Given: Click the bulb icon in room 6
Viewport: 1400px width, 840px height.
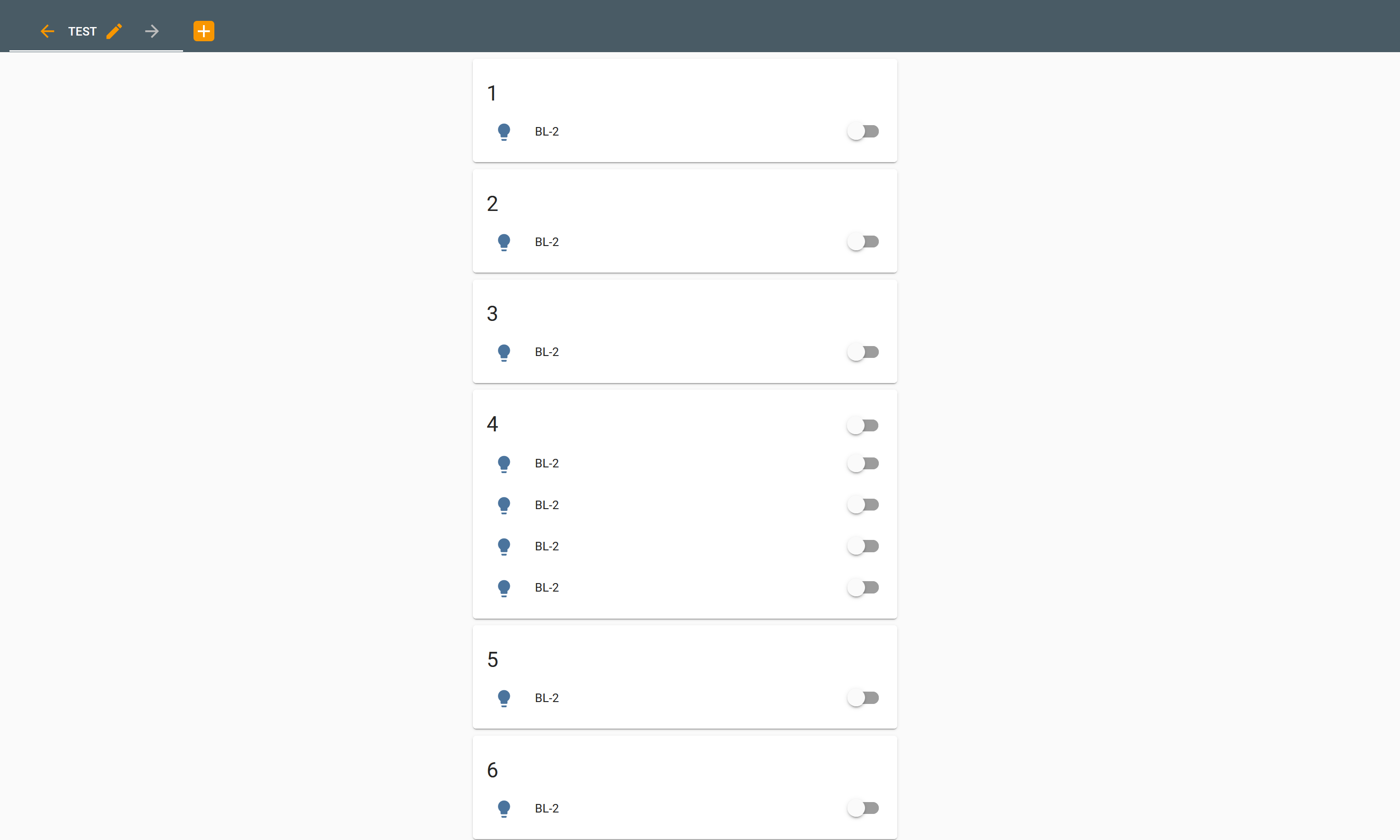Looking at the screenshot, I should [504, 808].
